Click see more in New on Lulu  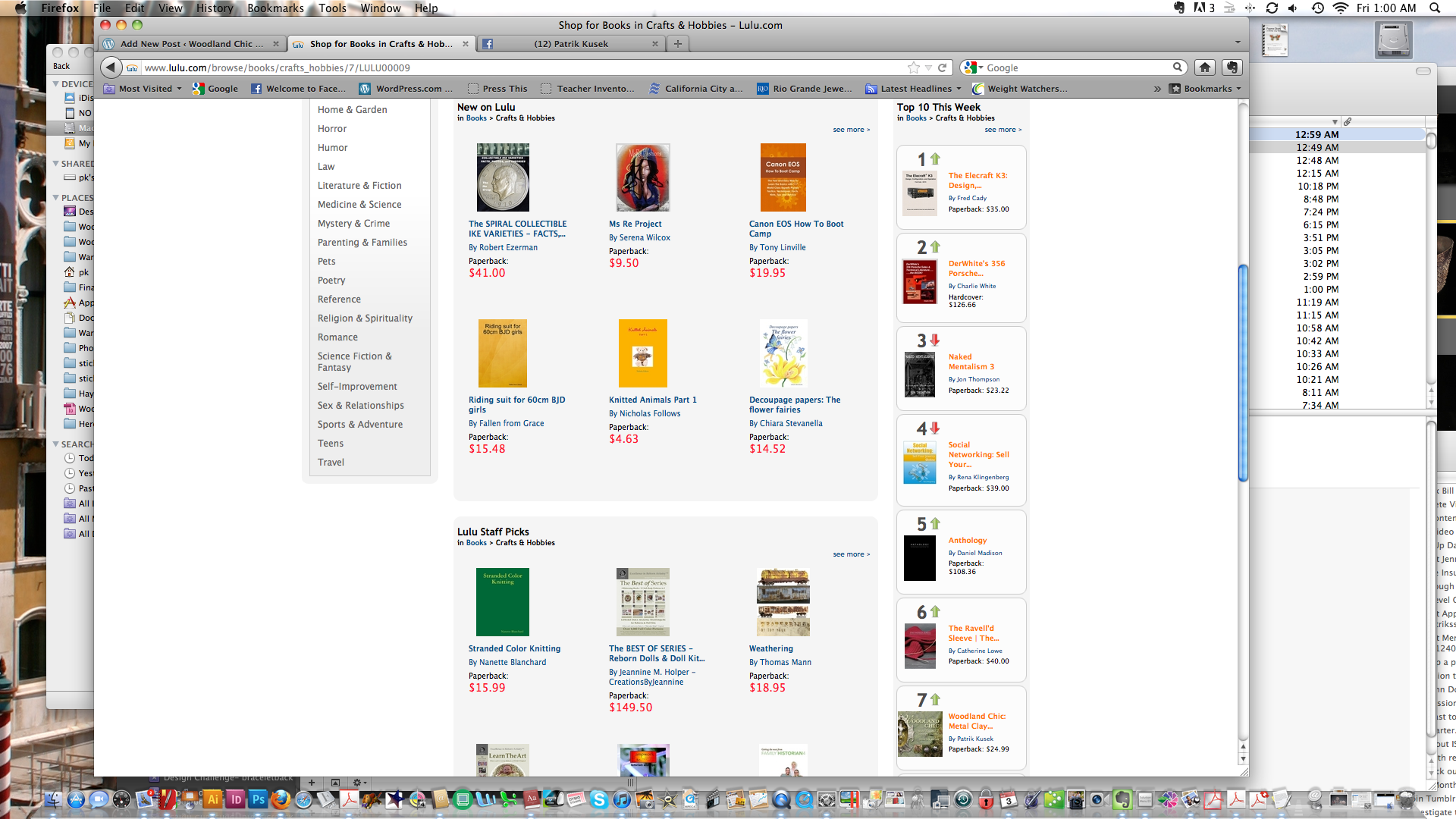tap(851, 130)
